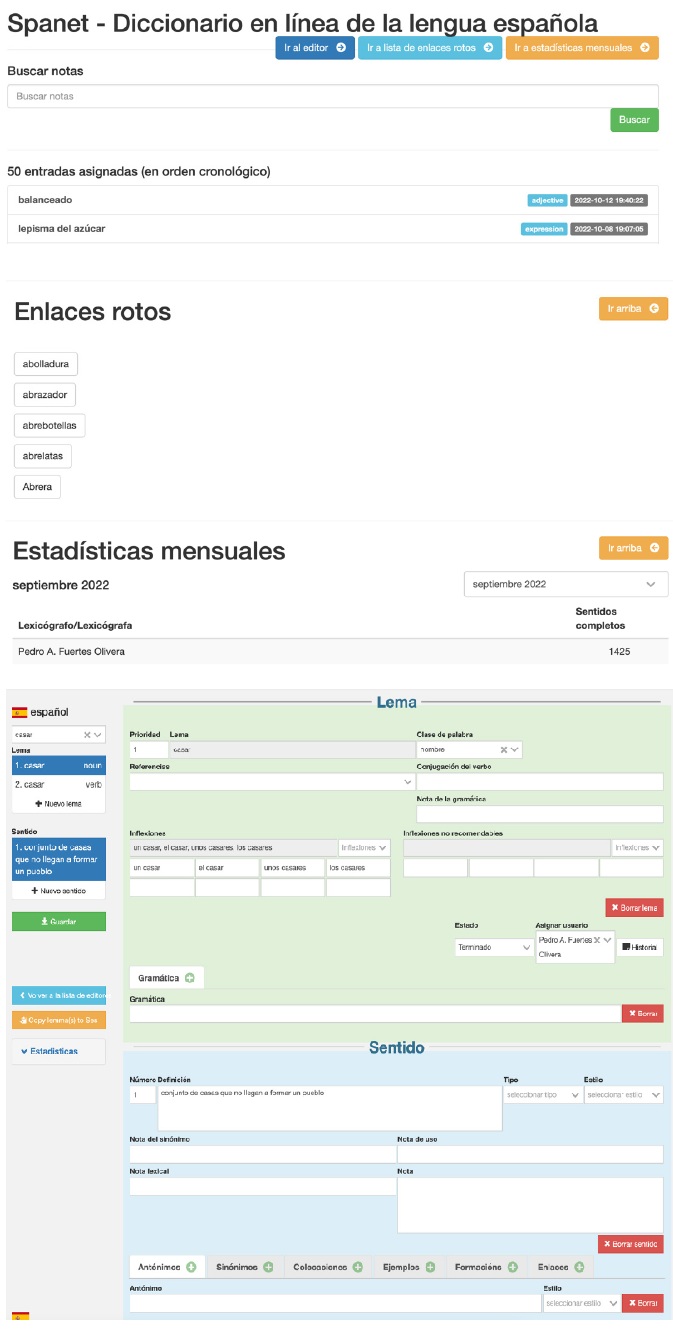Open the septiembre 2022 month dropdown
The height and width of the screenshot is (1330, 673).
[566, 584]
